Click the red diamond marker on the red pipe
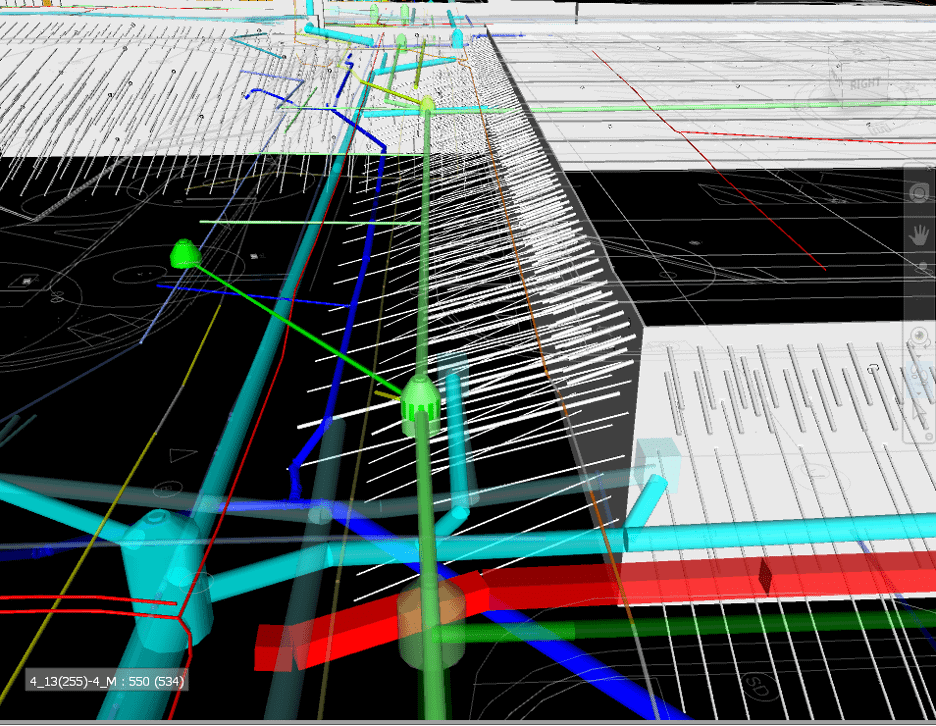 tap(763, 577)
